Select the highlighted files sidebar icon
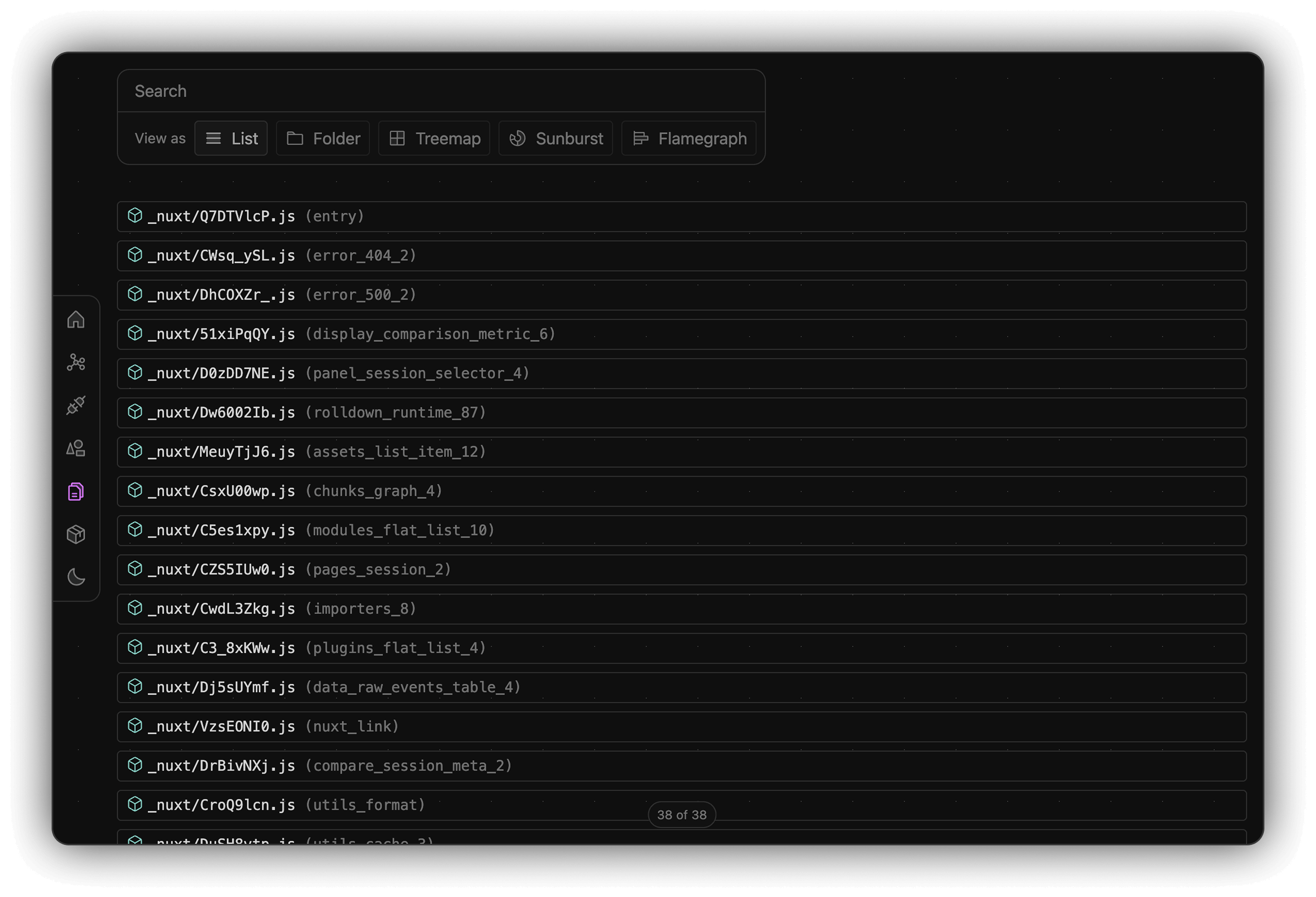This screenshot has width=1316, height=897. (76, 492)
